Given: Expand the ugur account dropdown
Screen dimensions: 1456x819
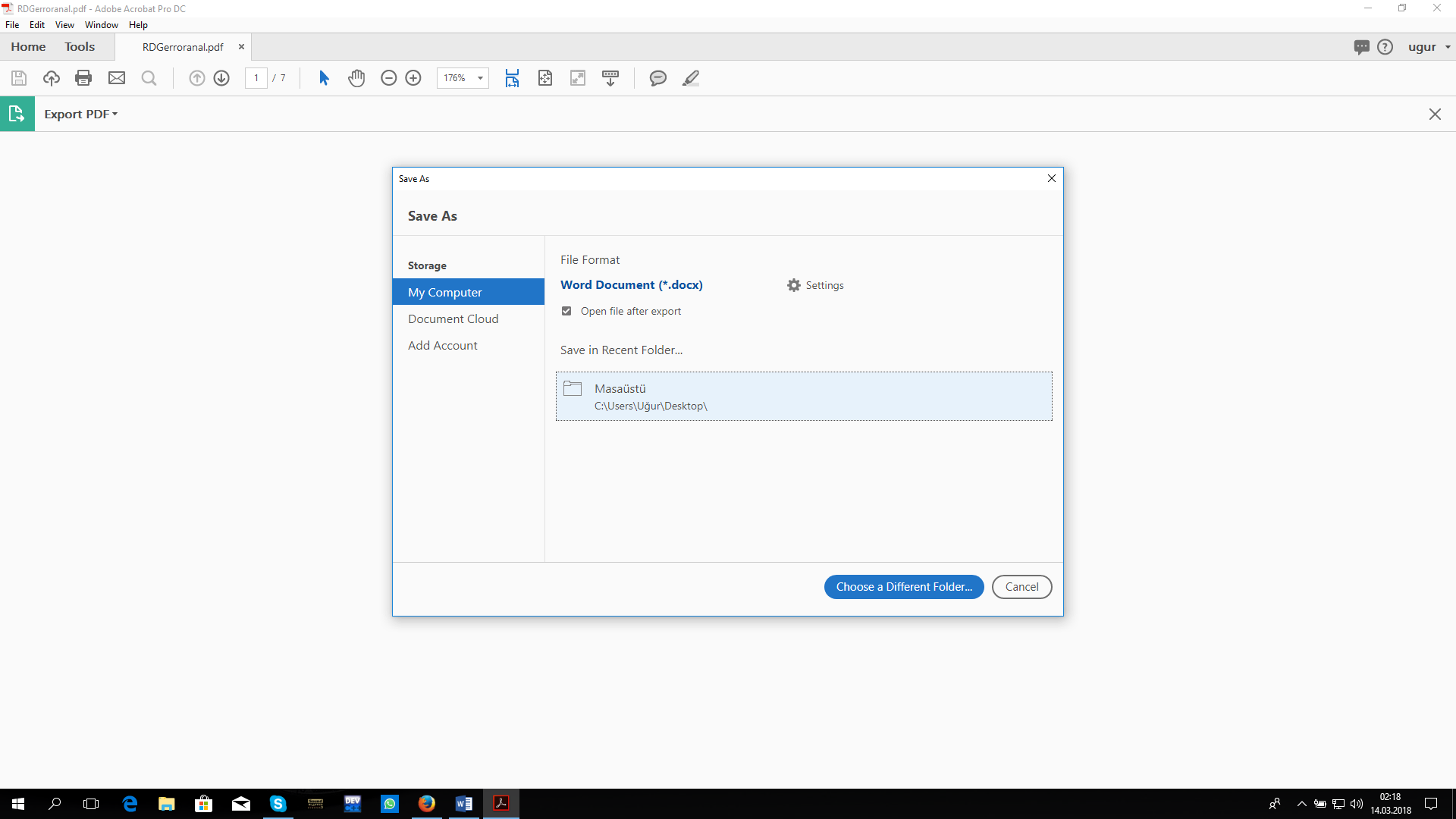Looking at the screenshot, I should 1447,47.
